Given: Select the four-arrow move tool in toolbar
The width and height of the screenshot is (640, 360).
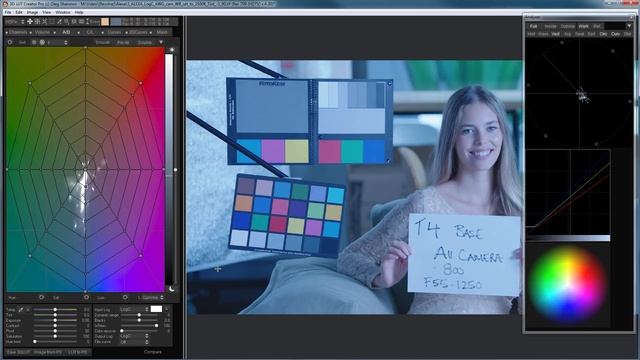Looking at the screenshot, I should (30, 22).
